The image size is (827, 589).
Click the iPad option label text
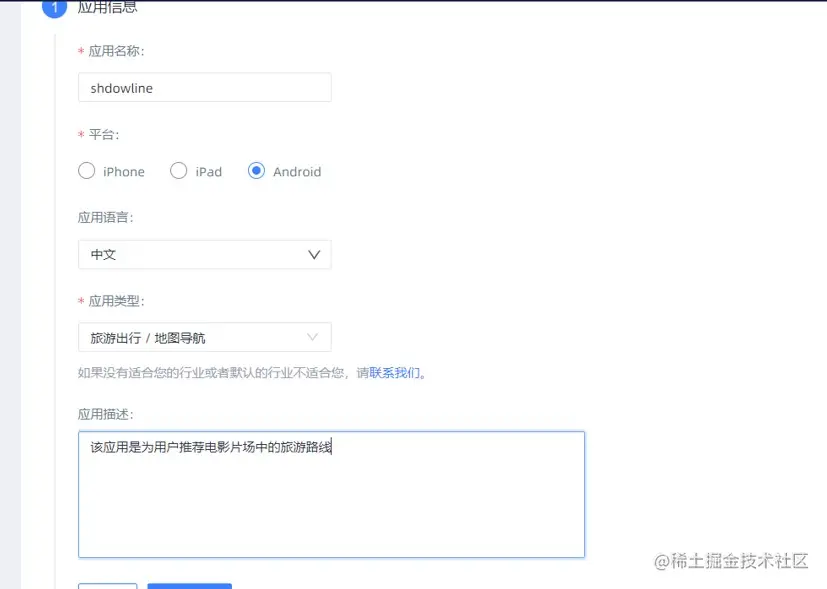(209, 172)
